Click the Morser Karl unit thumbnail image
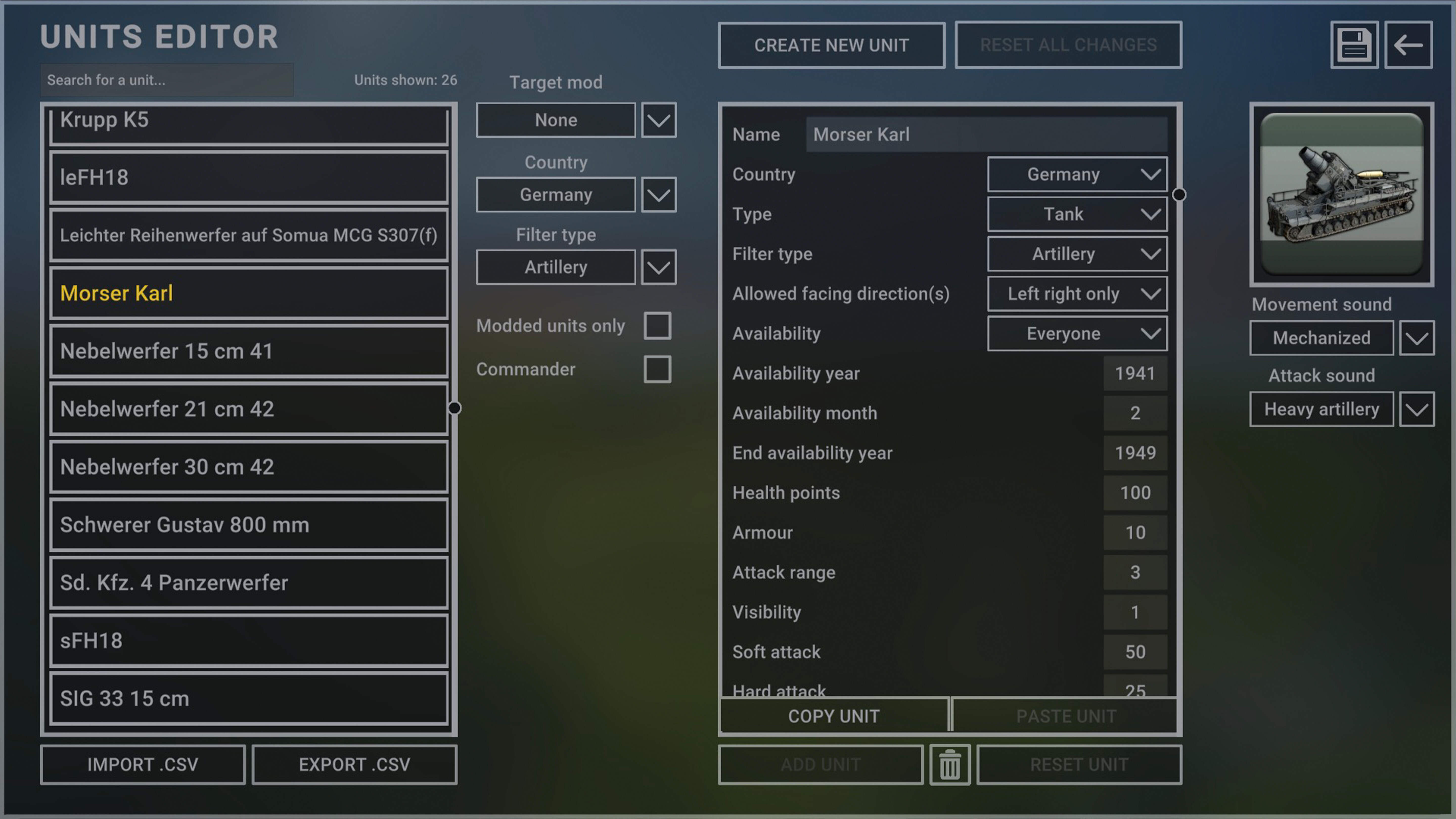Image resolution: width=1456 pixels, height=819 pixels. (x=1342, y=194)
